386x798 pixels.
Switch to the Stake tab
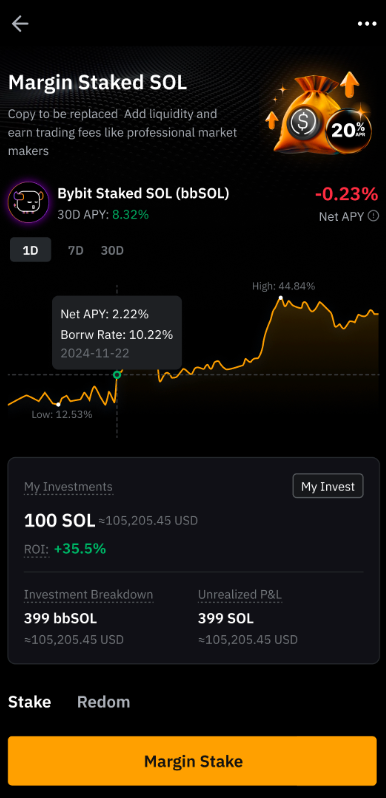point(30,702)
